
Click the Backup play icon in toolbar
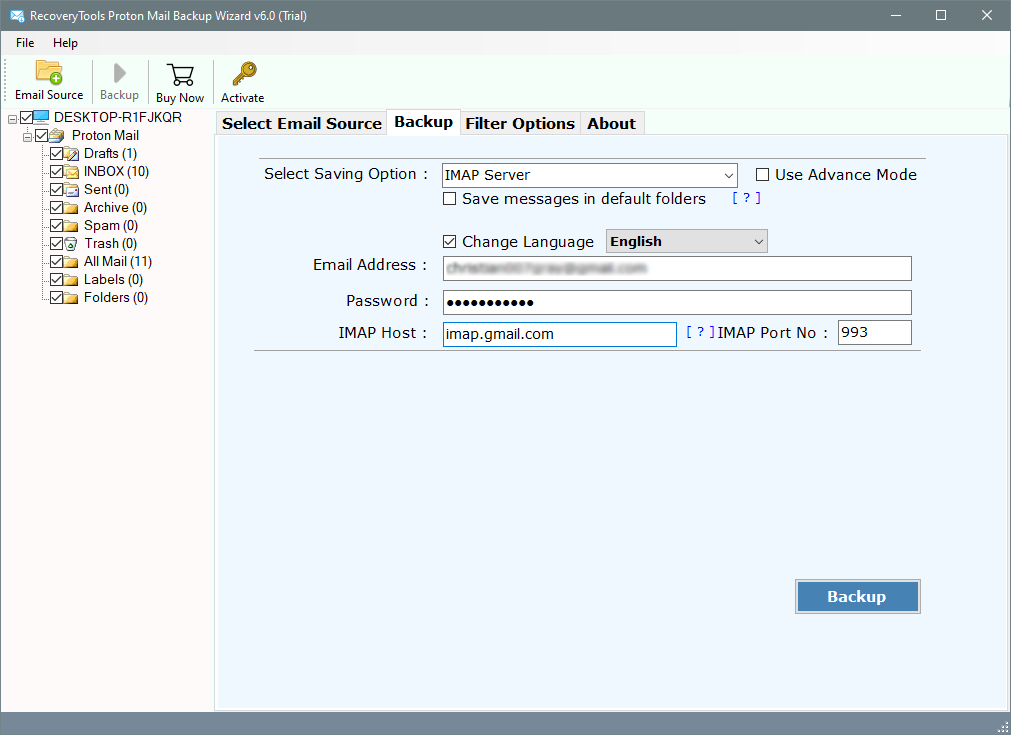119,73
